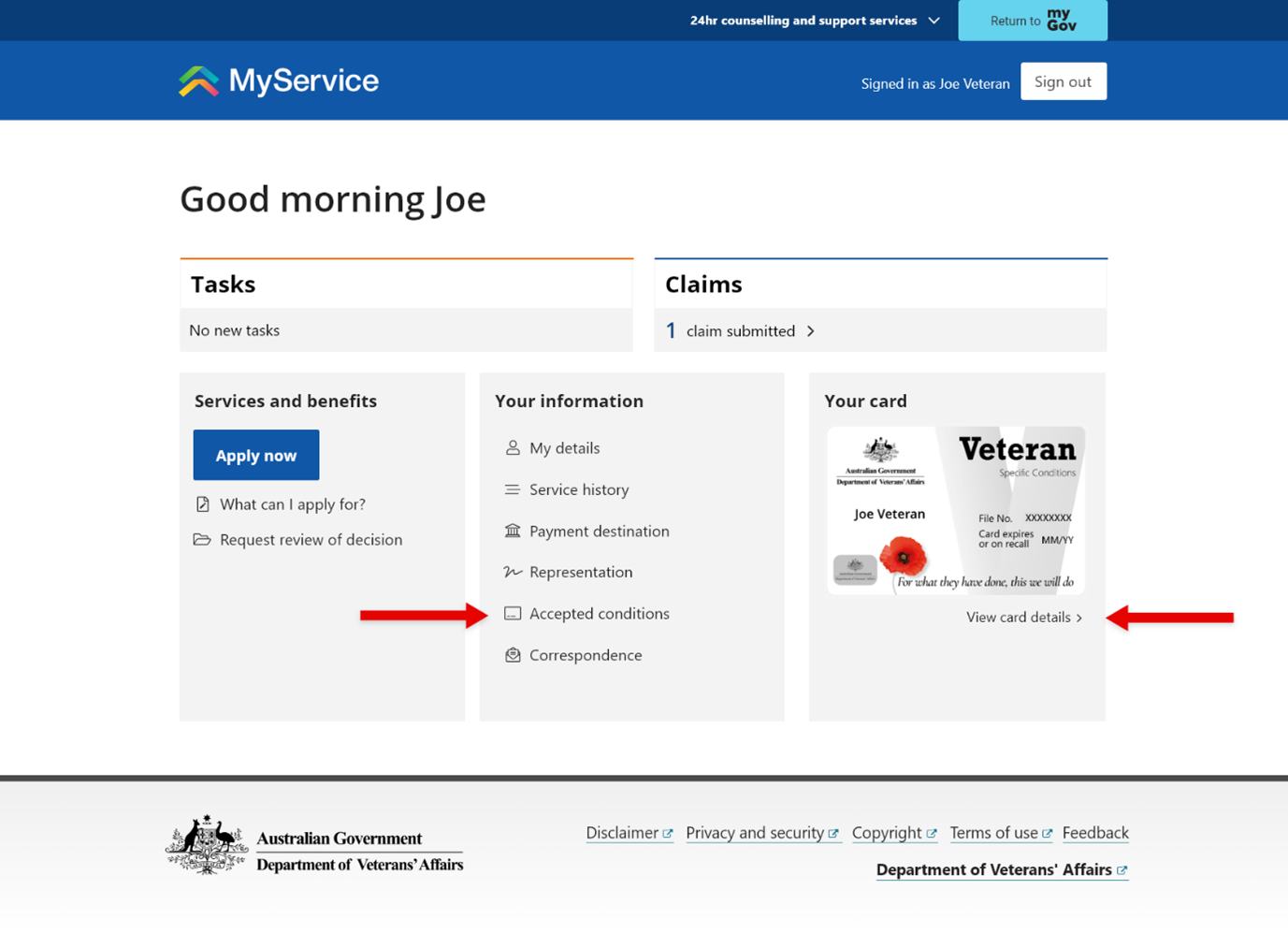This screenshot has width=1288, height=933.
Task: Click Return to myGov
Action: pos(1032,20)
